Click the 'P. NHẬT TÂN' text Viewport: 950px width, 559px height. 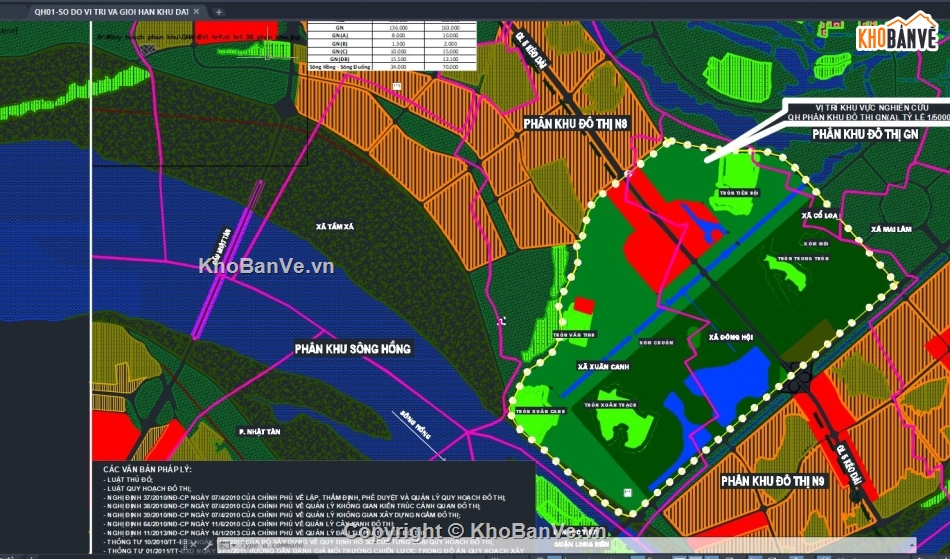tap(259, 431)
